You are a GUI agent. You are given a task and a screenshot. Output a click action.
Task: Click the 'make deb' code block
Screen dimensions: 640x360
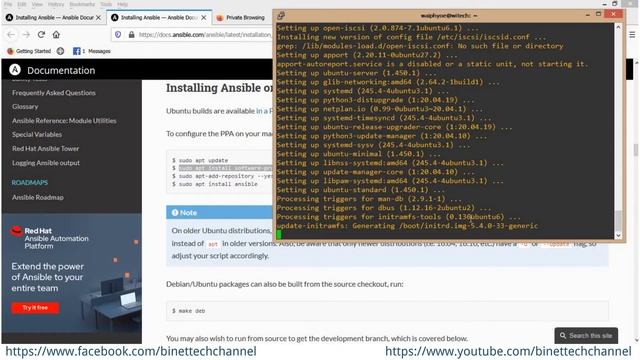point(387,311)
